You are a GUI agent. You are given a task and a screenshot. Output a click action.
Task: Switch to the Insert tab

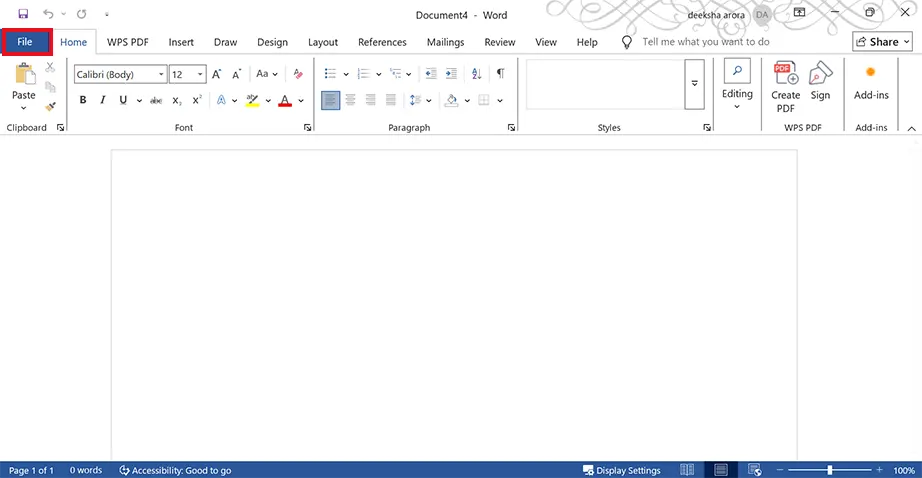pyautogui.click(x=181, y=42)
